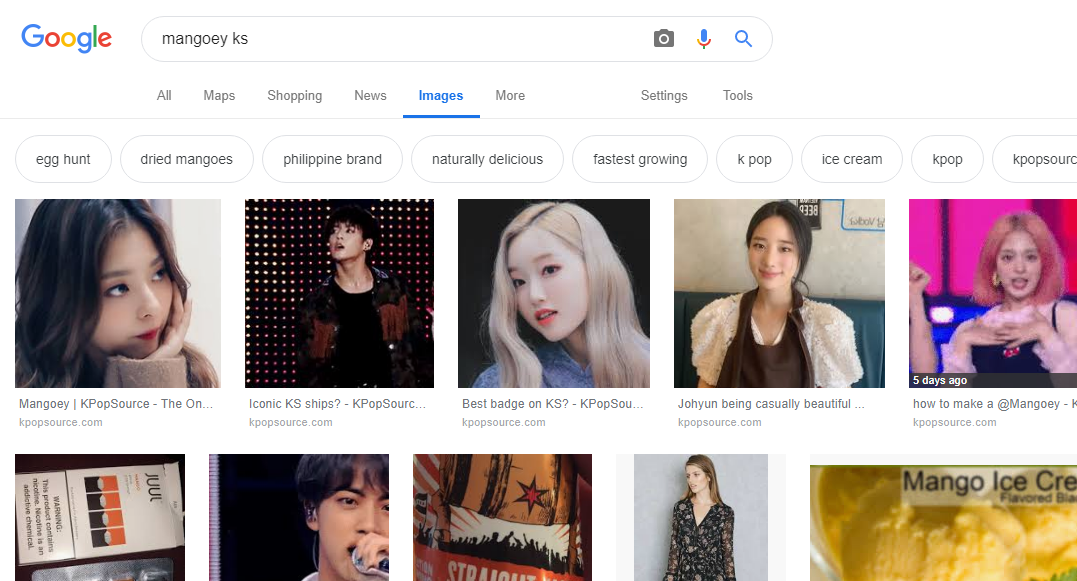Viewport: 1077px width, 581px height.
Task: Click kpopsource.com under 'Mangoey | KPopSource'
Action: pos(60,422)
